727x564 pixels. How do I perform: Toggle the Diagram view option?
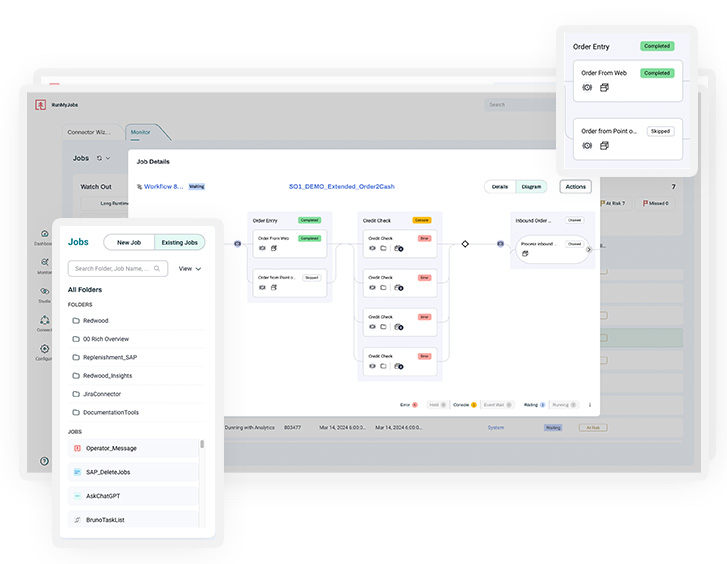click(531, 186)
